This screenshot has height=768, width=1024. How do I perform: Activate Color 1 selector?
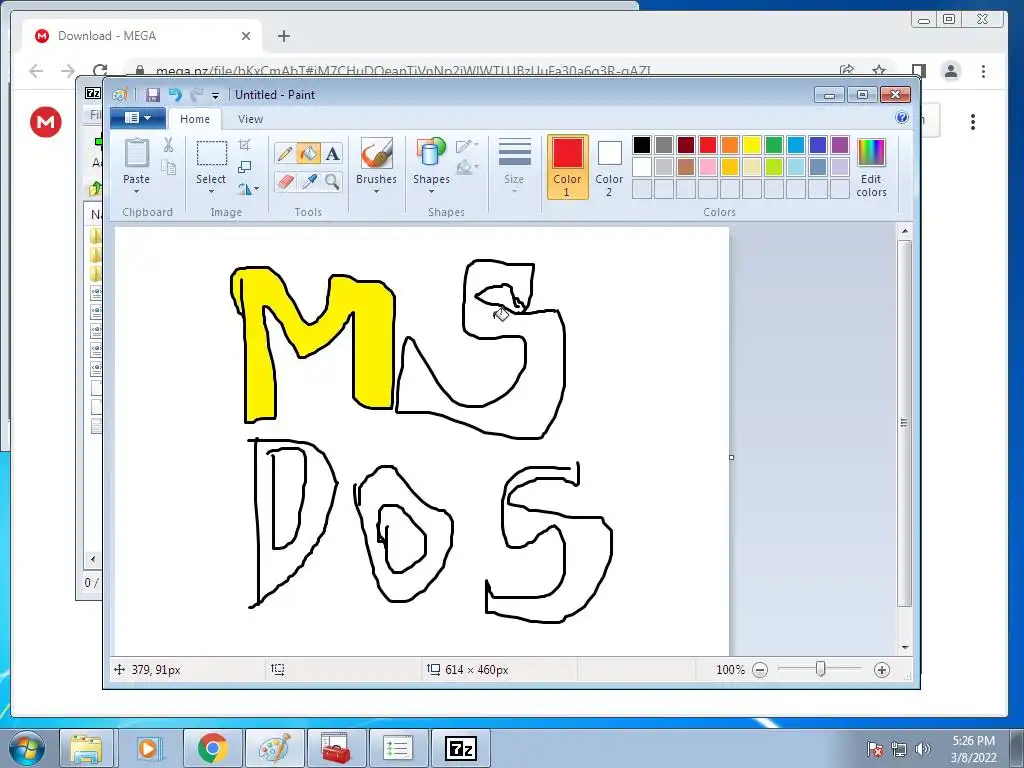567,167
